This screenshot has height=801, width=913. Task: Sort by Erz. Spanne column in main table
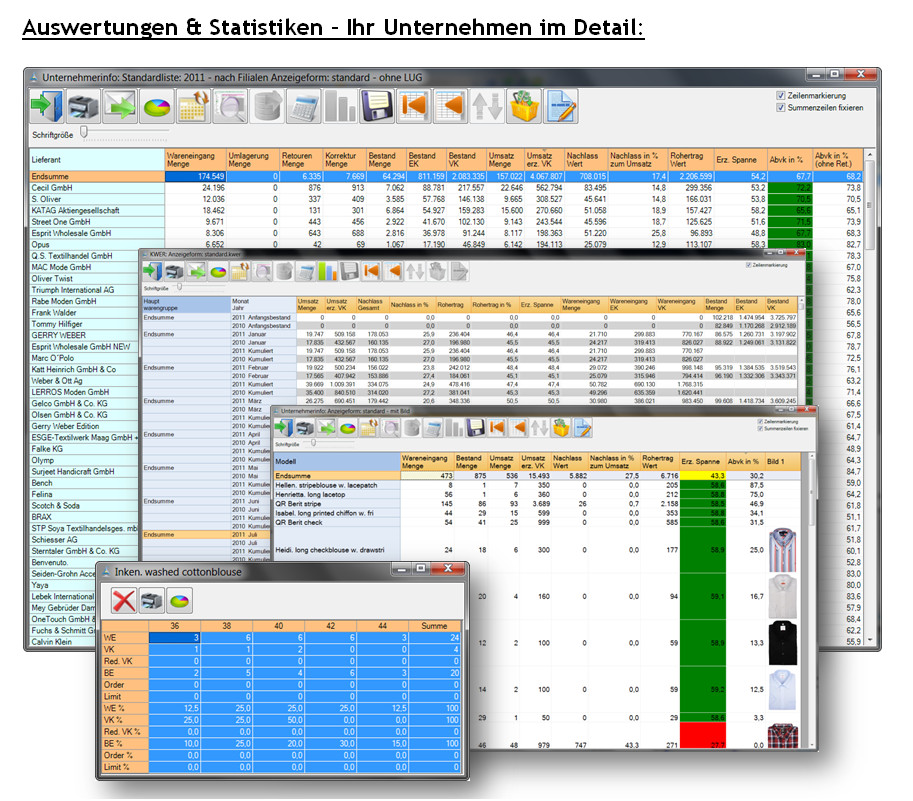pos(737,160)
